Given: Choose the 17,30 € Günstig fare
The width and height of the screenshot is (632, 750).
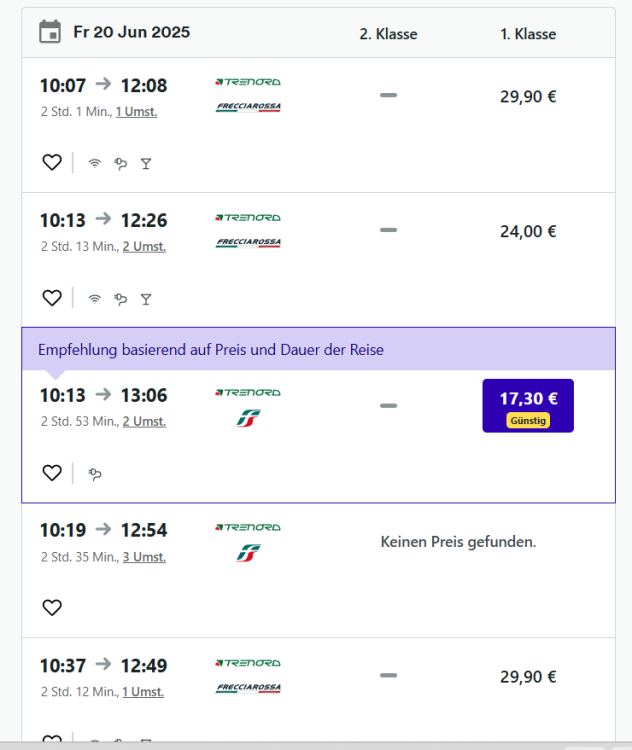Looking at the screenshot, I should pyautogui.click(x=528, y=405).
